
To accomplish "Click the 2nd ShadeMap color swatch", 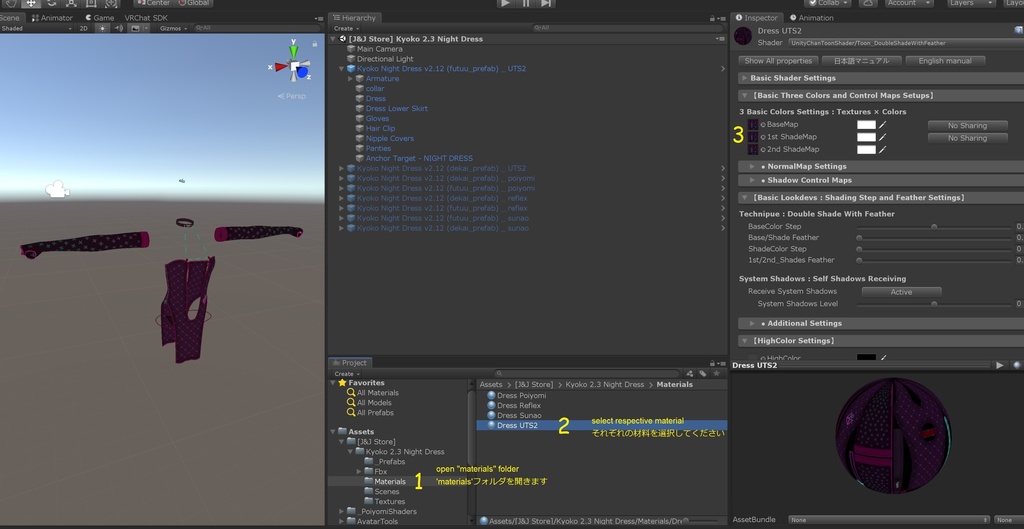I will [x=866, y=150].
